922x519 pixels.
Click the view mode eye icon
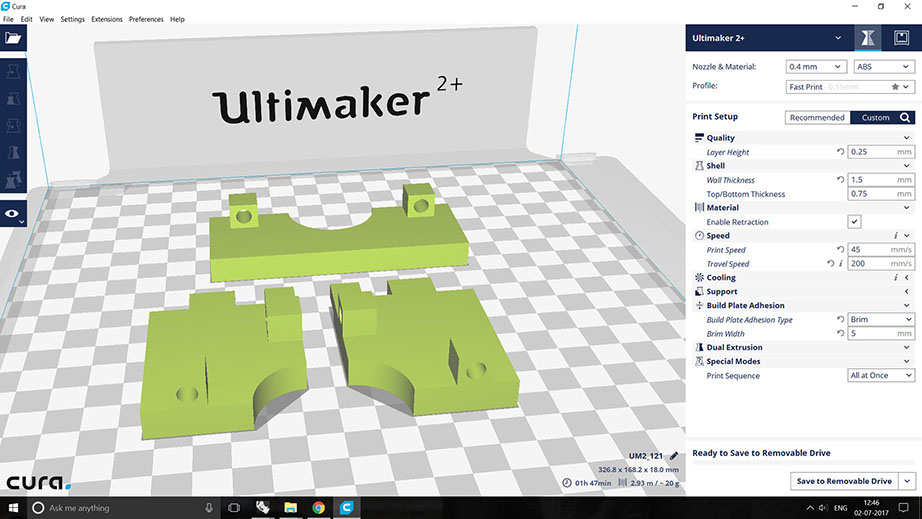click(x=12, y=214)
